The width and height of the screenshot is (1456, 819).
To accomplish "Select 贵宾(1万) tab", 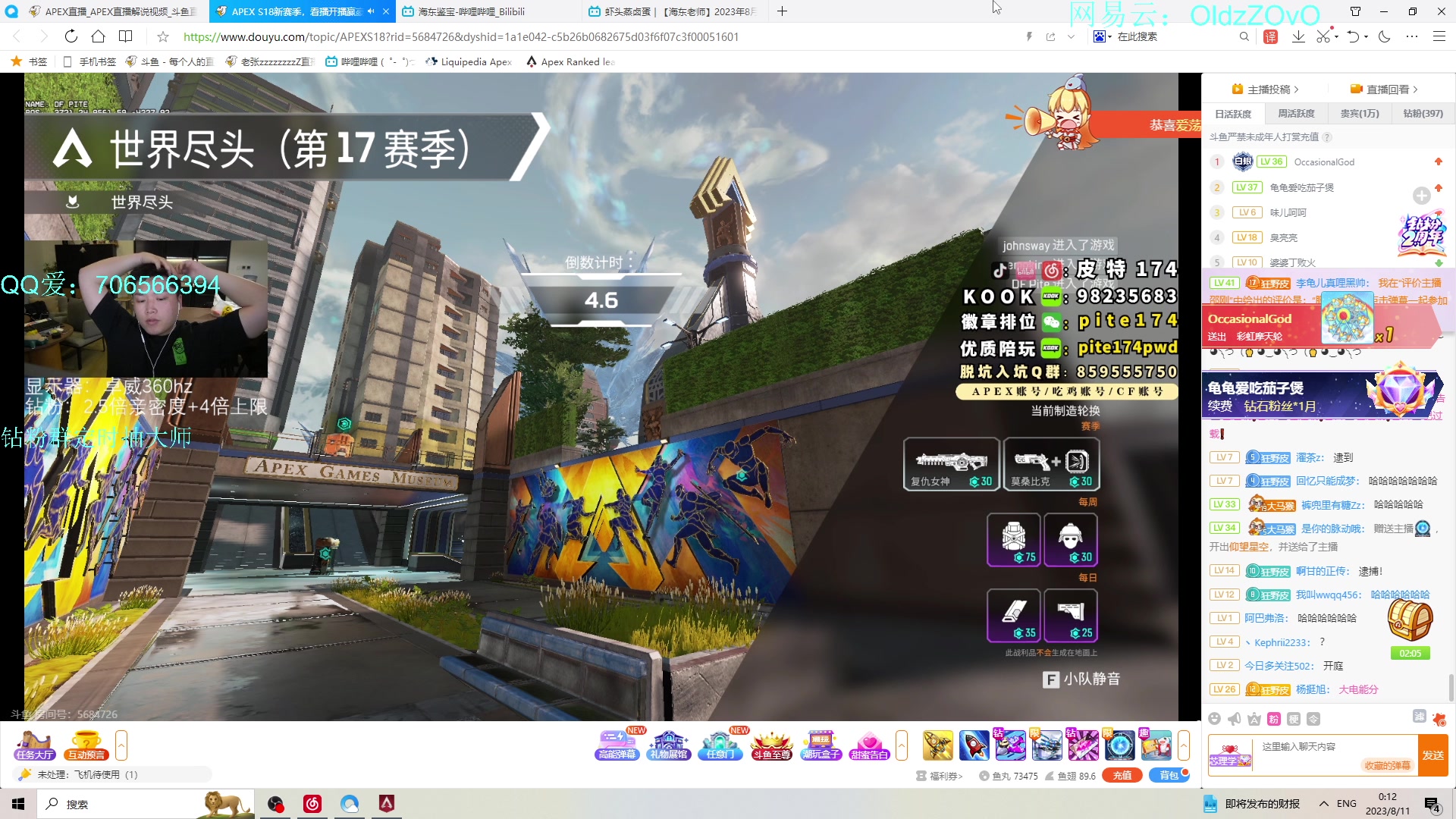I will [x=1360, y=114].
